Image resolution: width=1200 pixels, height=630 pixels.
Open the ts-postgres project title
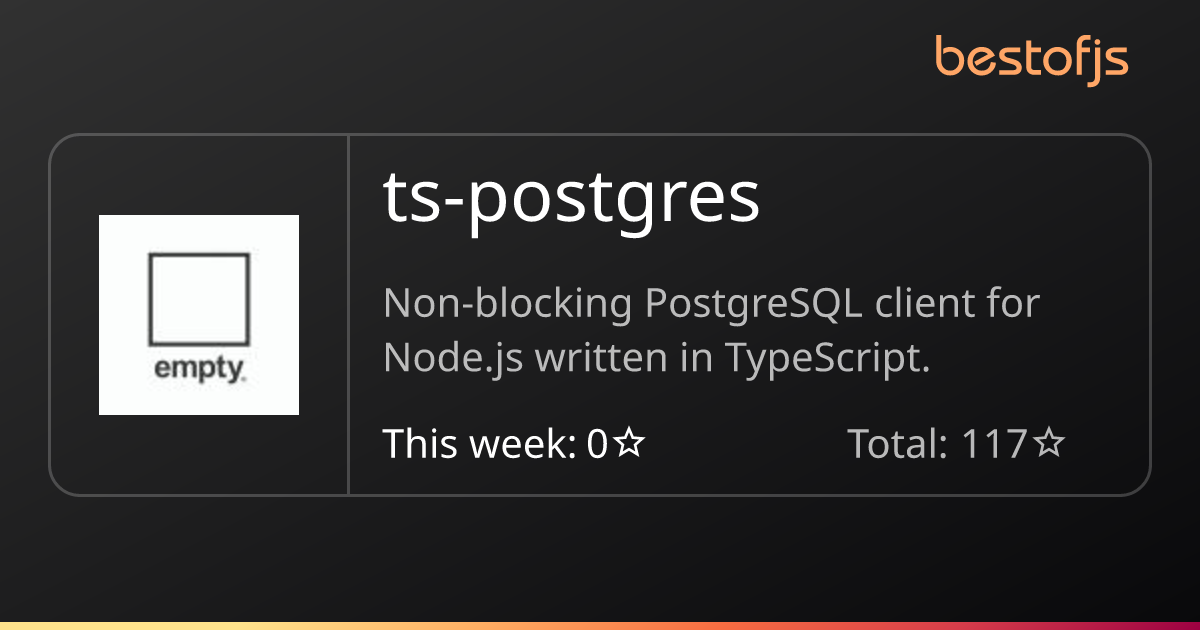point(571,199)
